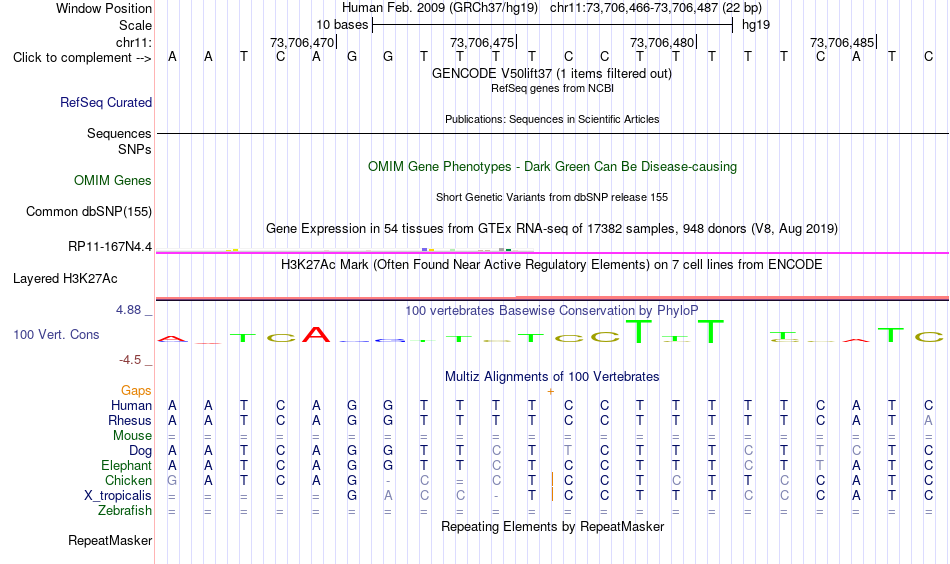Select the RP11-167N4.4 gene expression label

coord(110,247)
